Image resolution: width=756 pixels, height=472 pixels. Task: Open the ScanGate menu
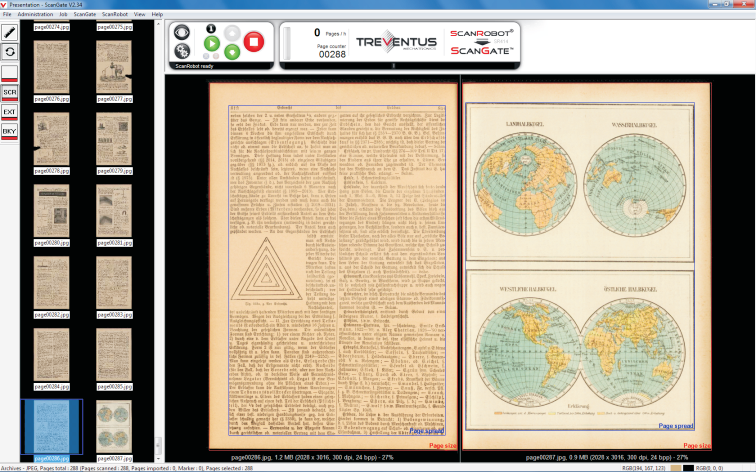[x=84, y=15]
